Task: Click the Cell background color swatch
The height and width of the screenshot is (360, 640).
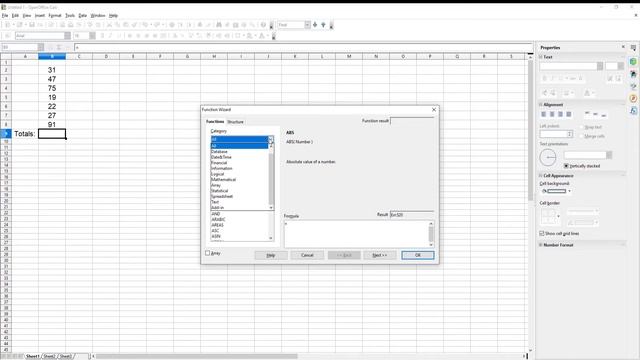Action: pos(556,191)
